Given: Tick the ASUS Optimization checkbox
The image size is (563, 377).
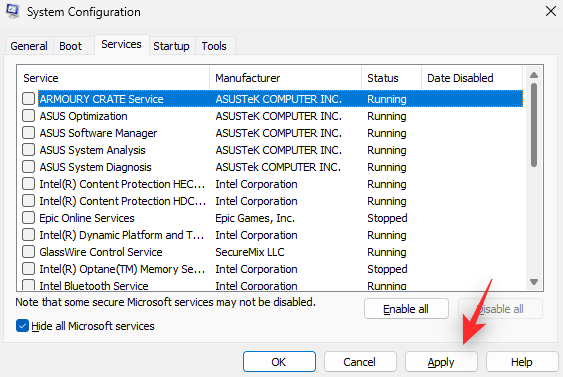Looking at the screenshot, I should 28,116.
